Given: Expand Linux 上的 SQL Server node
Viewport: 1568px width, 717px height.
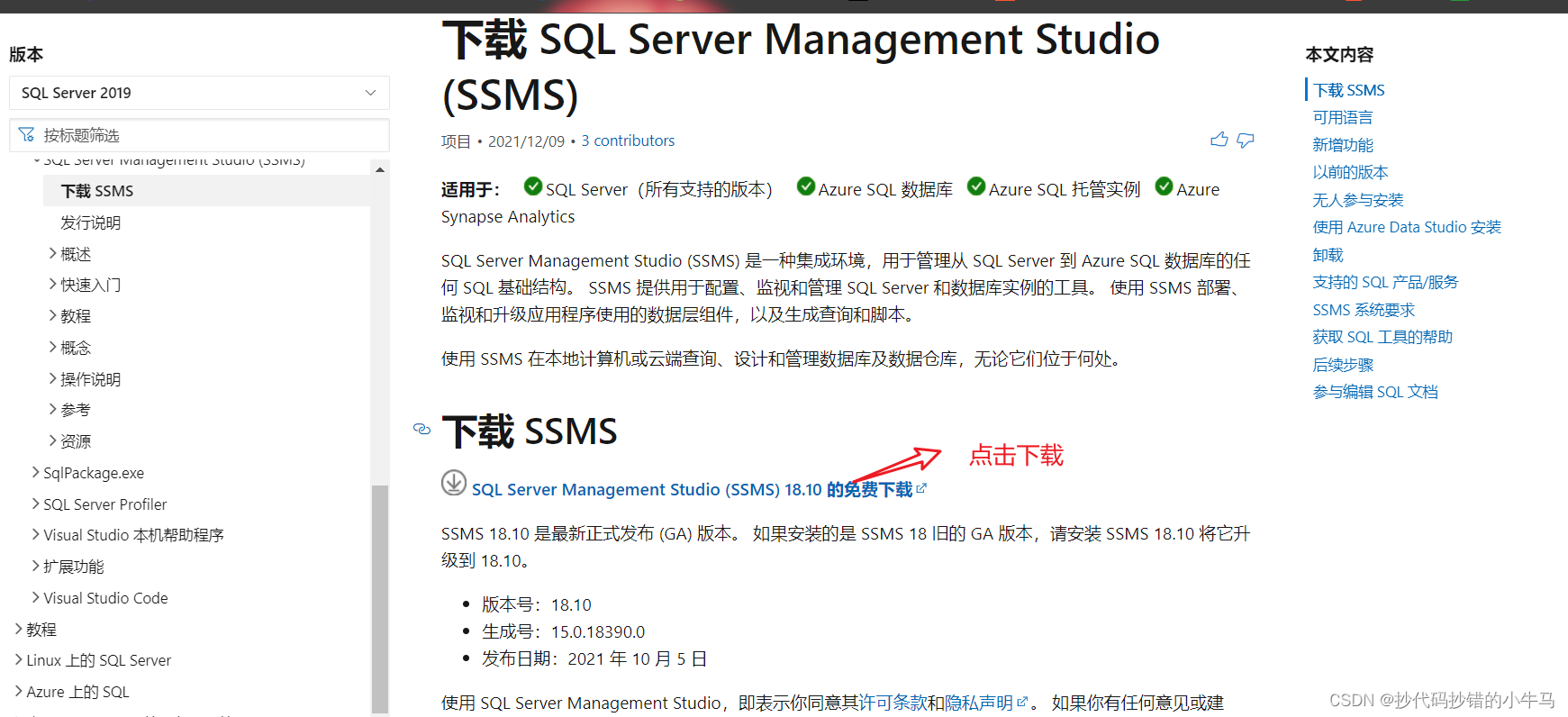Looking at the screenshot, I should pos(18,659).
